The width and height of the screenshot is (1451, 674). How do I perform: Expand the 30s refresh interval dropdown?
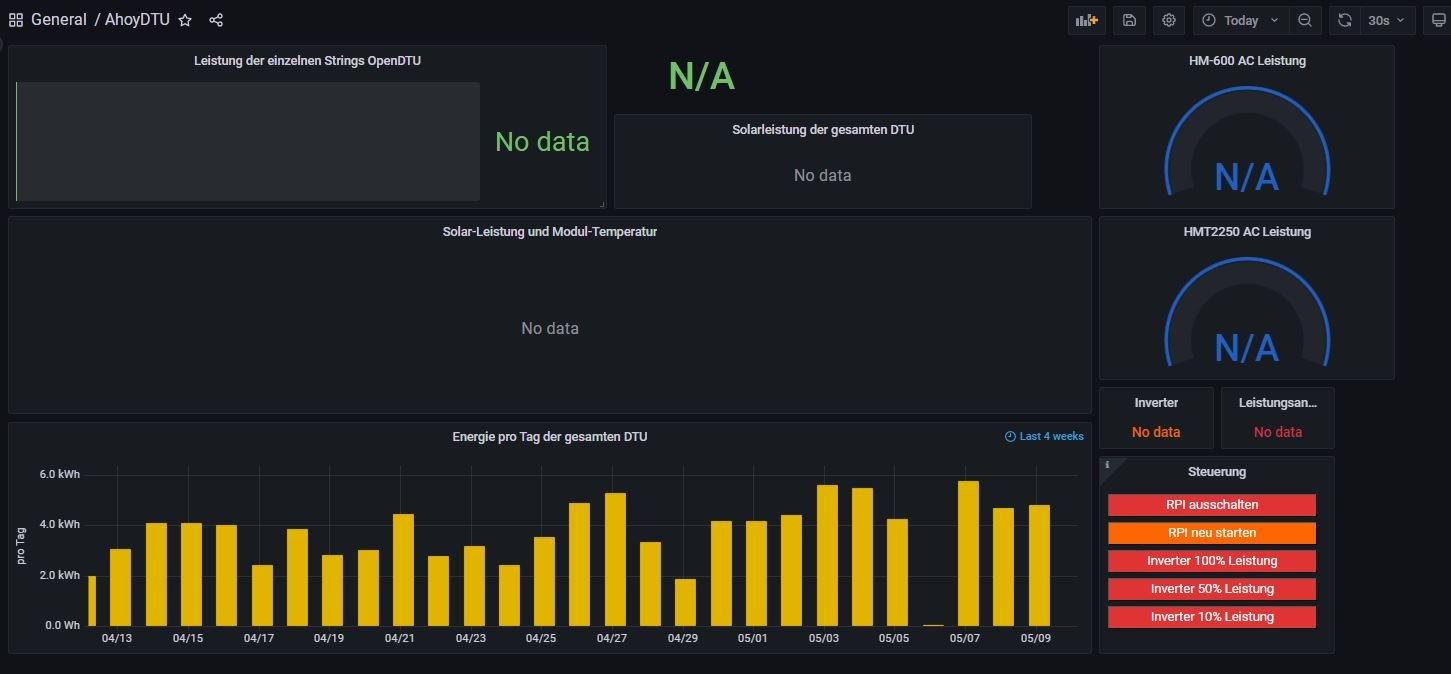click(x=1387, y=20)
